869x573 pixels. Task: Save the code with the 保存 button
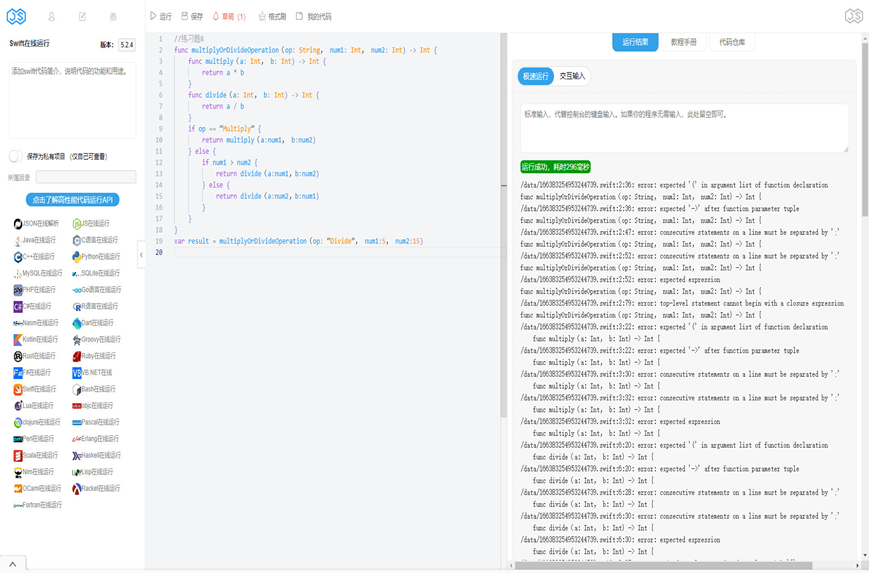click(192, 17)
